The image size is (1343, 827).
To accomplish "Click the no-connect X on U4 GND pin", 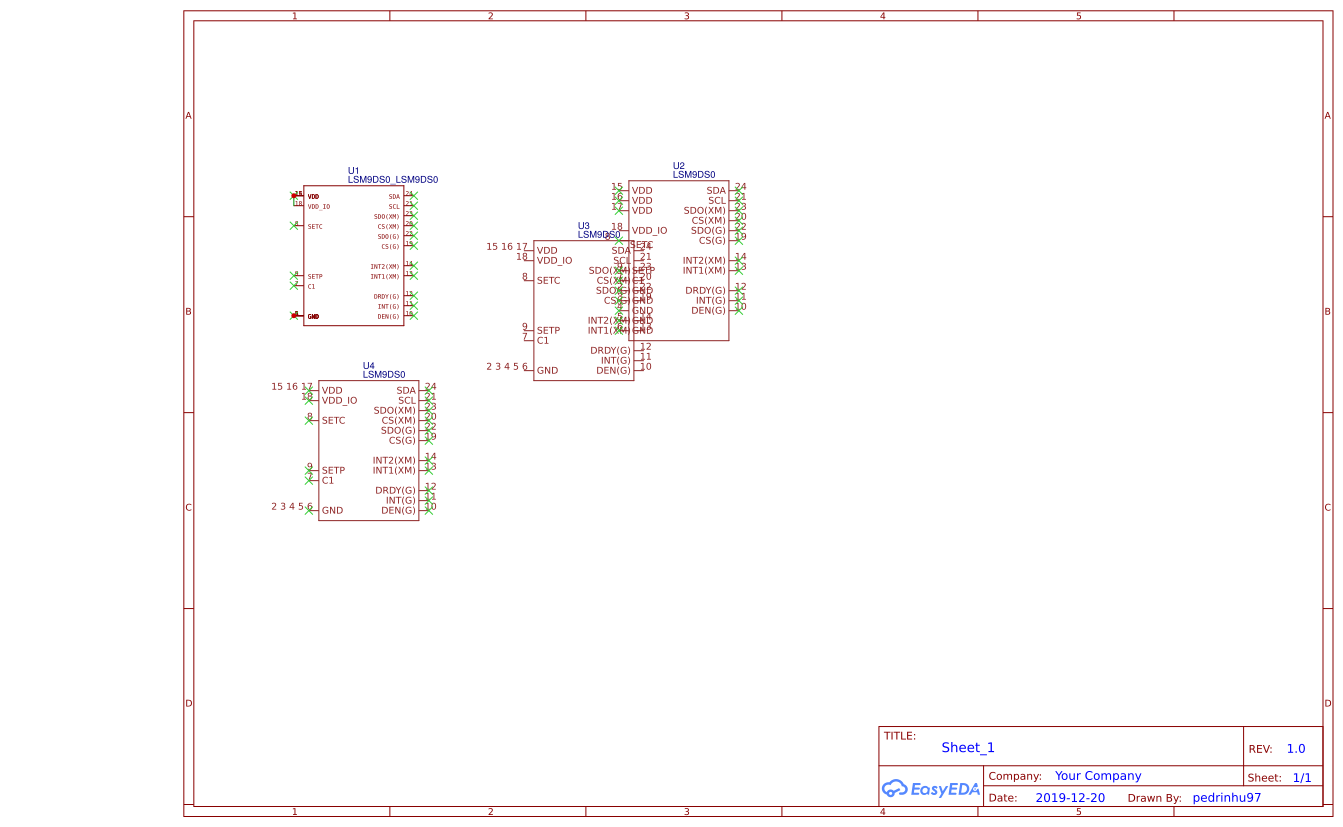I will point(309,510).
